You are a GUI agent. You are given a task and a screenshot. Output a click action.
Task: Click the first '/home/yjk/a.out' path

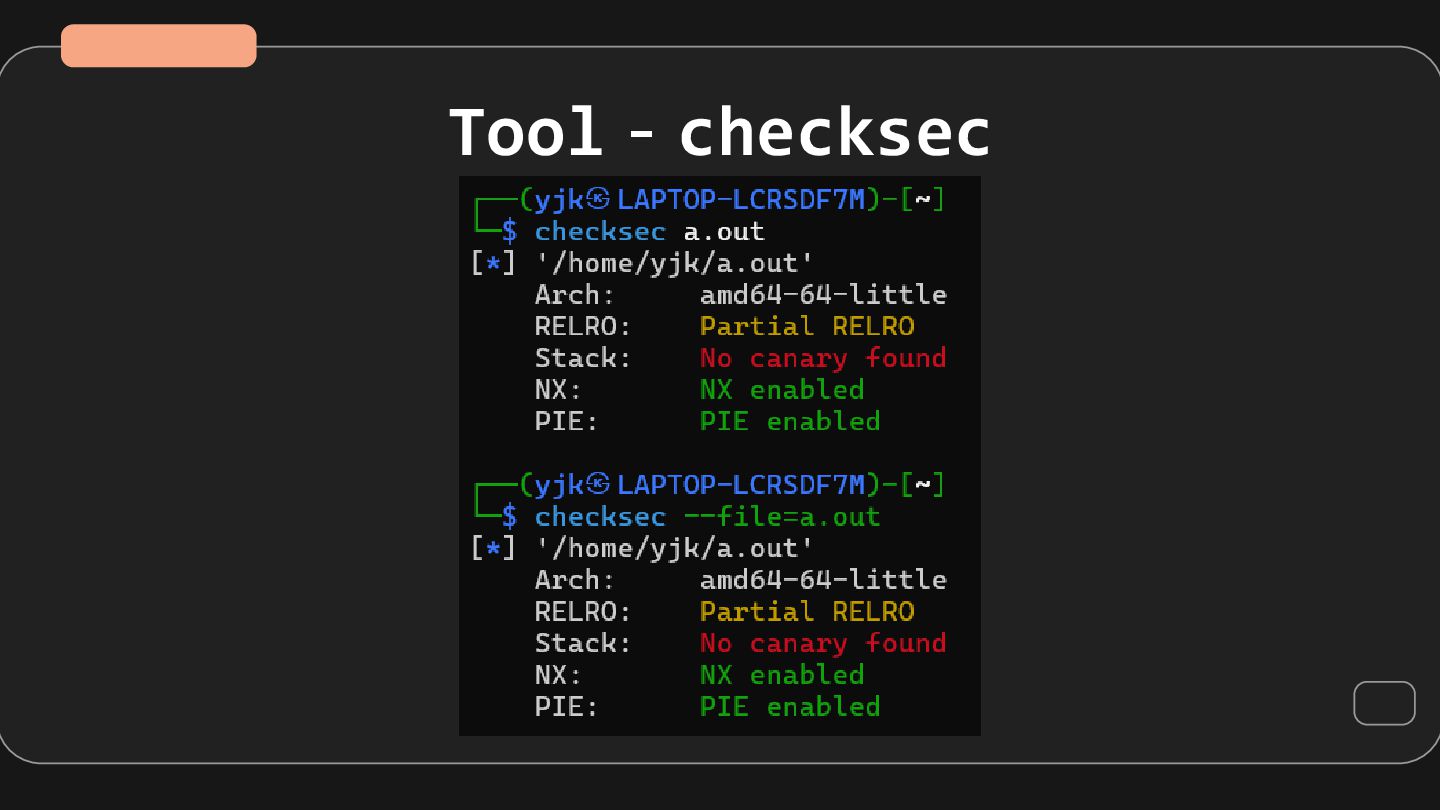[674, 263]
